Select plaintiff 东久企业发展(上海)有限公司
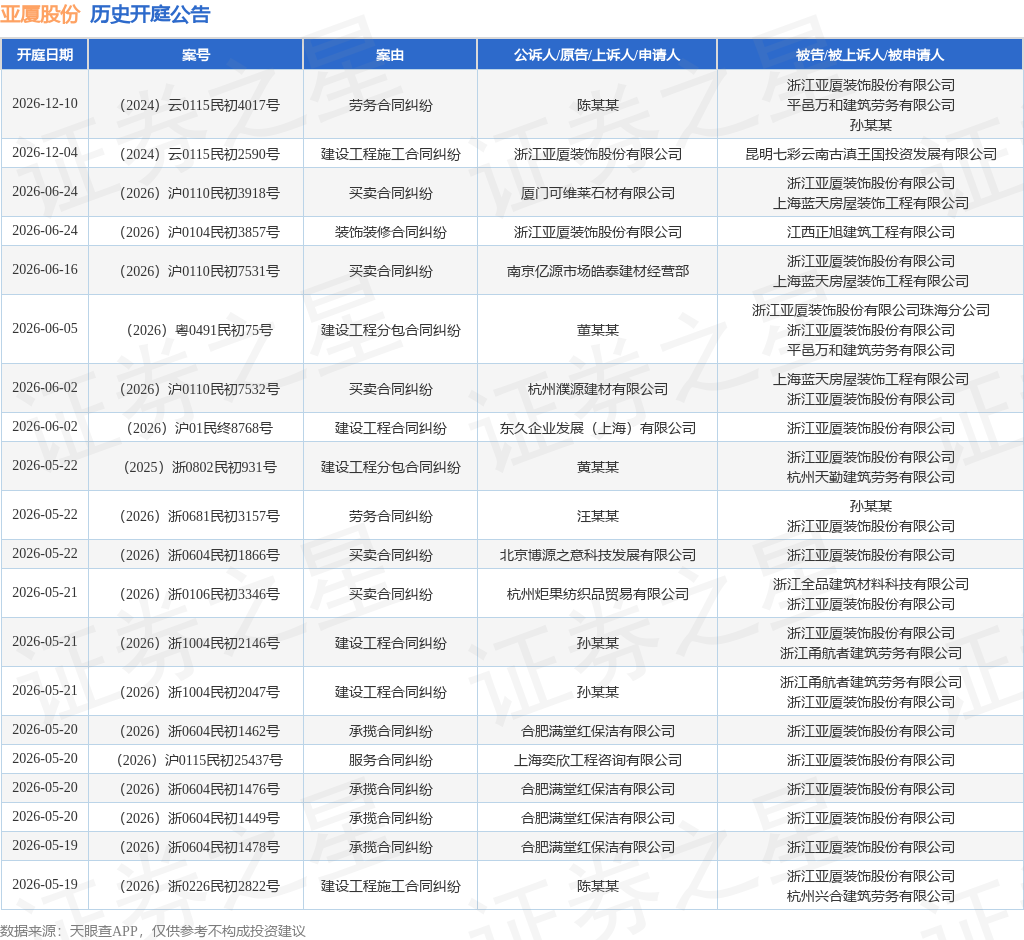Viewport: 1024px width, 940px height. click(x=598, y=429)
